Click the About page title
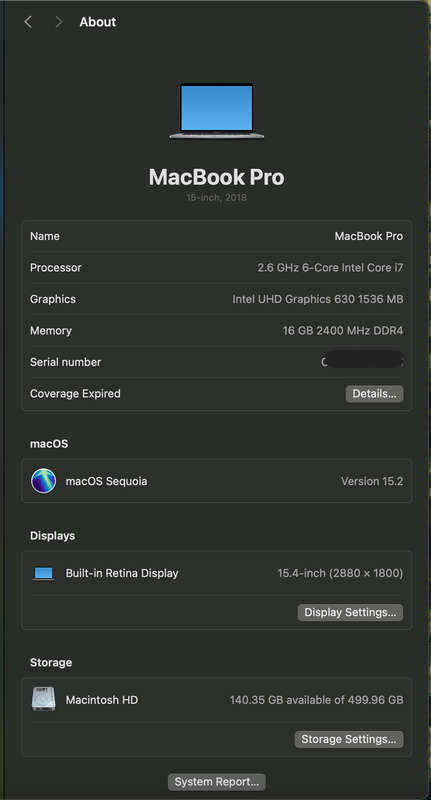This screenshot has height=800, width=431. [x=97, y=22]
